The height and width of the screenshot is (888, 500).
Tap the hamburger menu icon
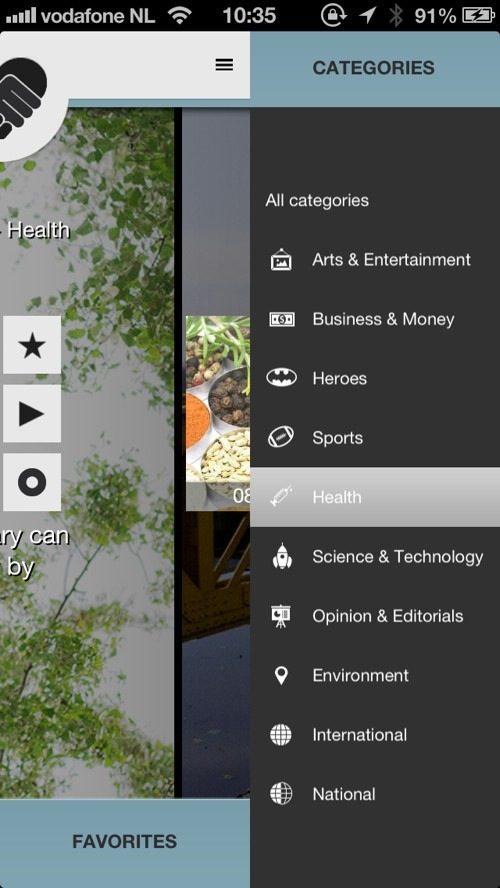(224, 65)
